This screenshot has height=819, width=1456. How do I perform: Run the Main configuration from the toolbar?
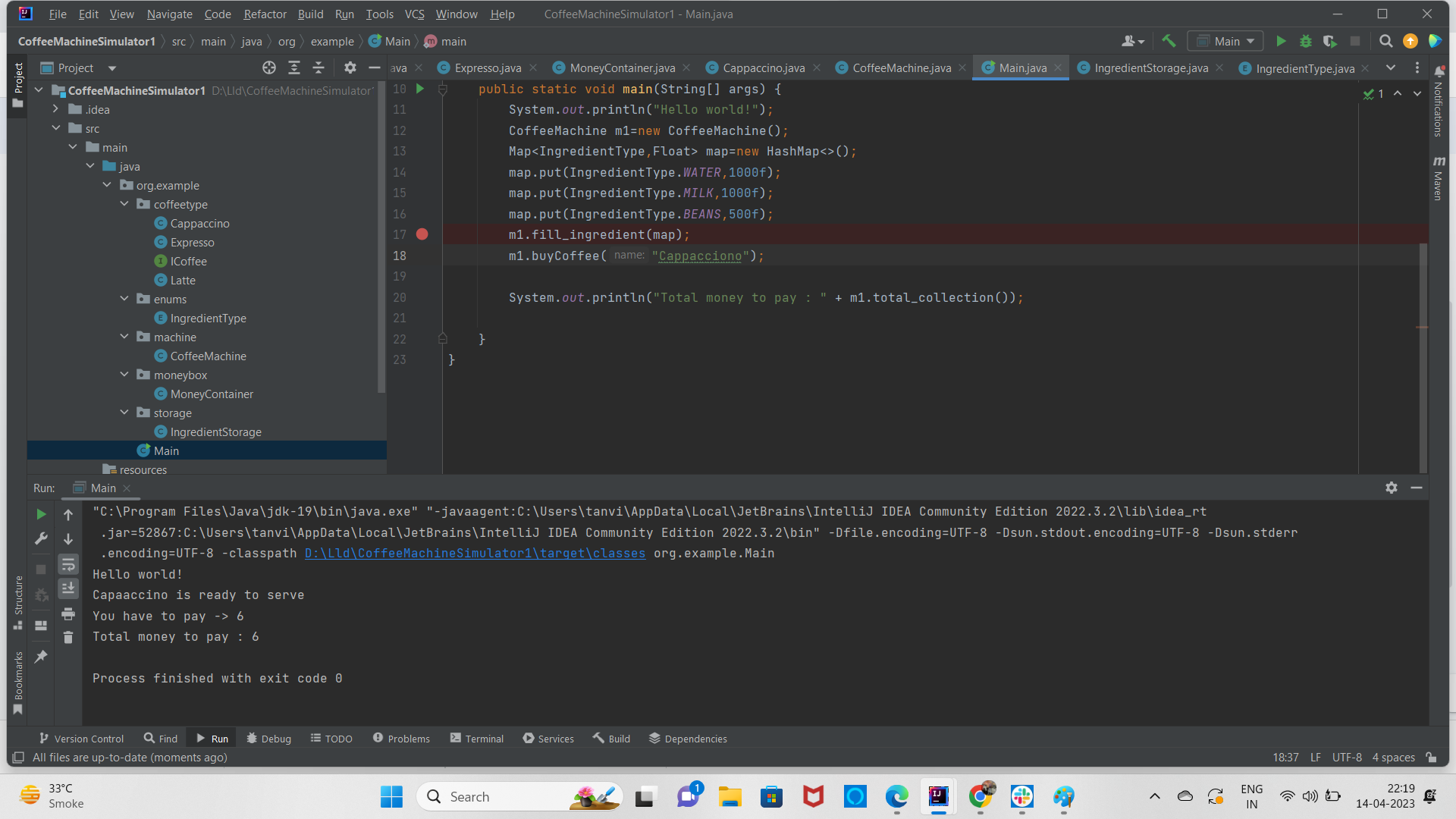tap(1281, 42)
